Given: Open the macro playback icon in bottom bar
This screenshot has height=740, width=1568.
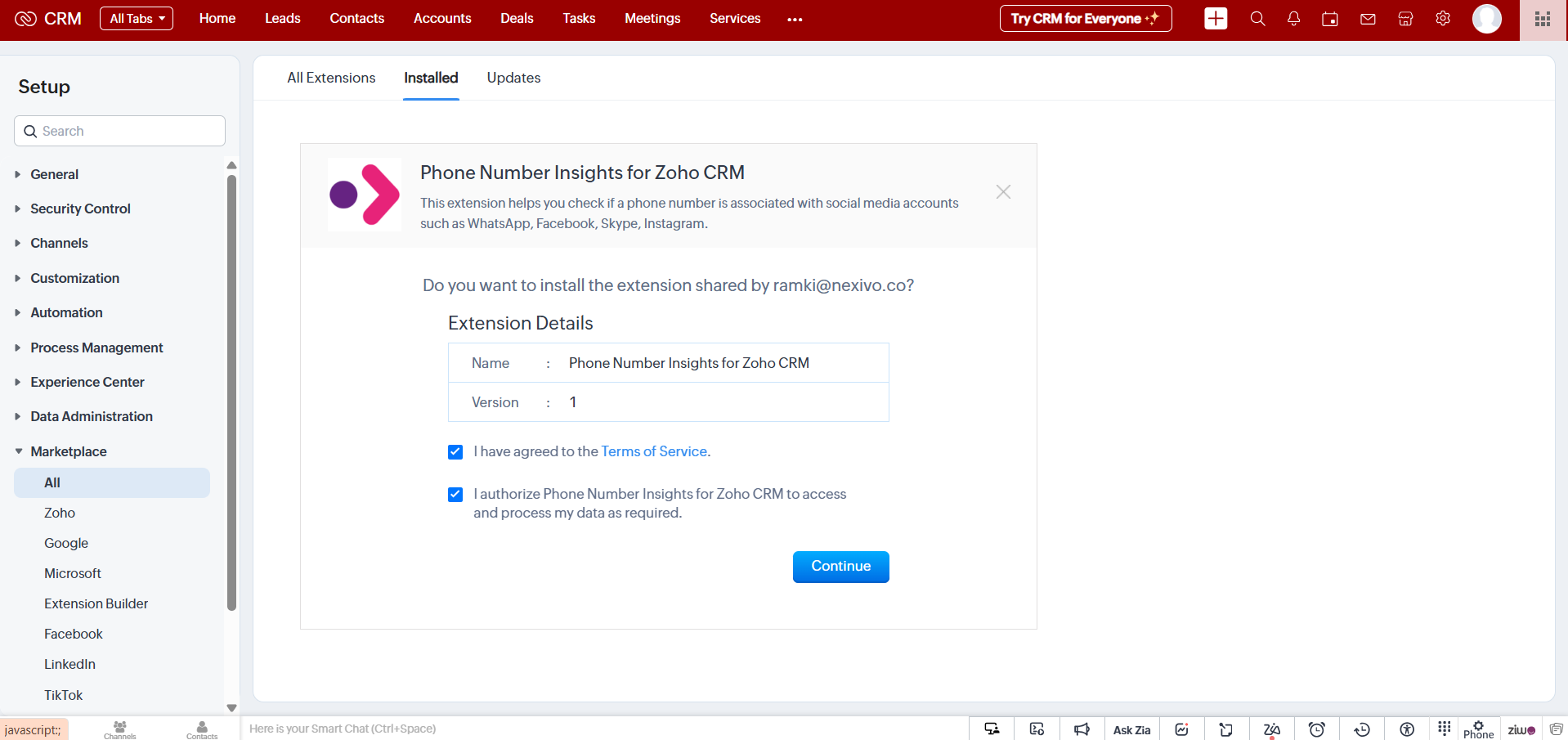Looking at the screenshot, I should pyautogui.click(x=1037, y=729).
